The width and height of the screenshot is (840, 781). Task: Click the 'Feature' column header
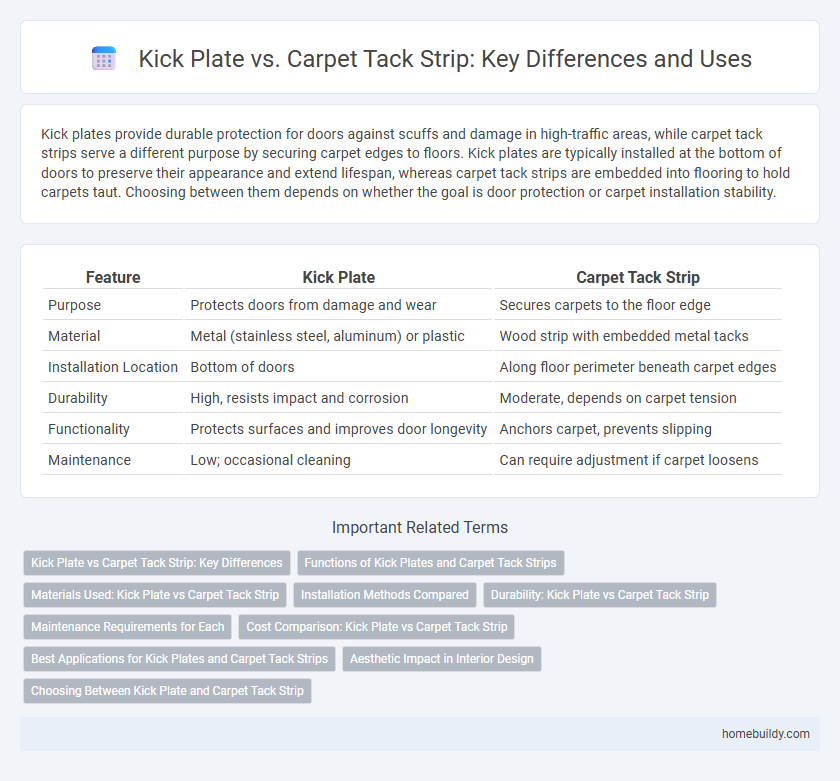(113, 277)
